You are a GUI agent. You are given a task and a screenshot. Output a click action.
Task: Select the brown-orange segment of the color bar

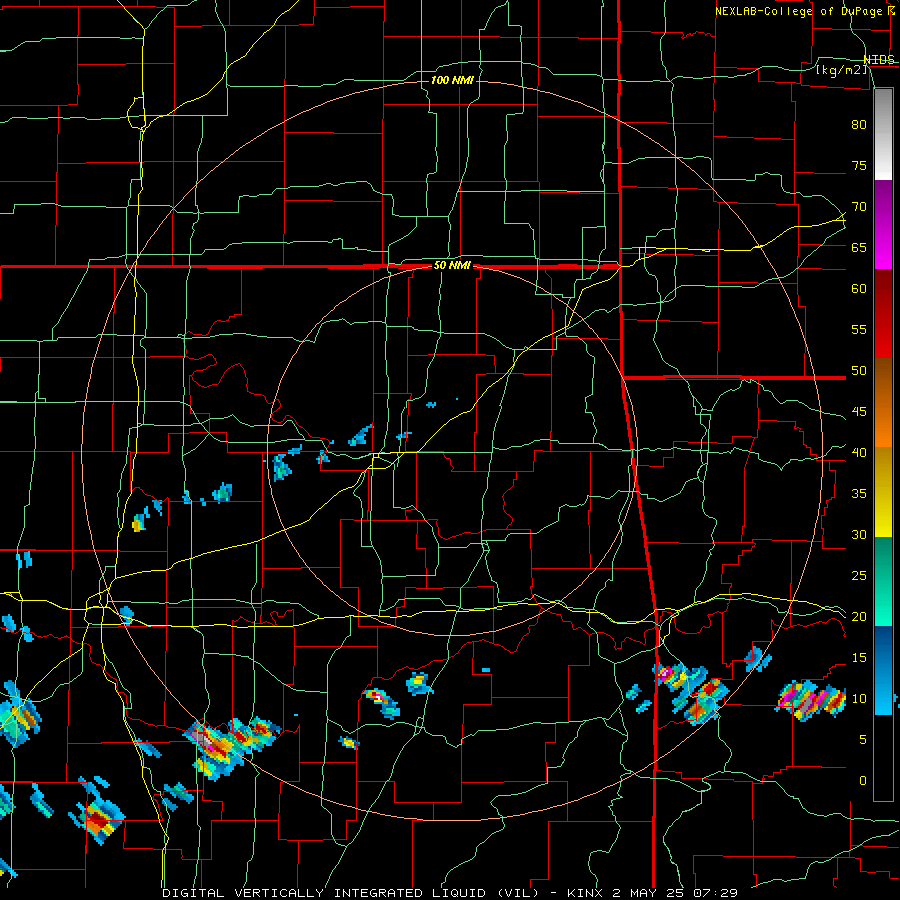point(883,403)
